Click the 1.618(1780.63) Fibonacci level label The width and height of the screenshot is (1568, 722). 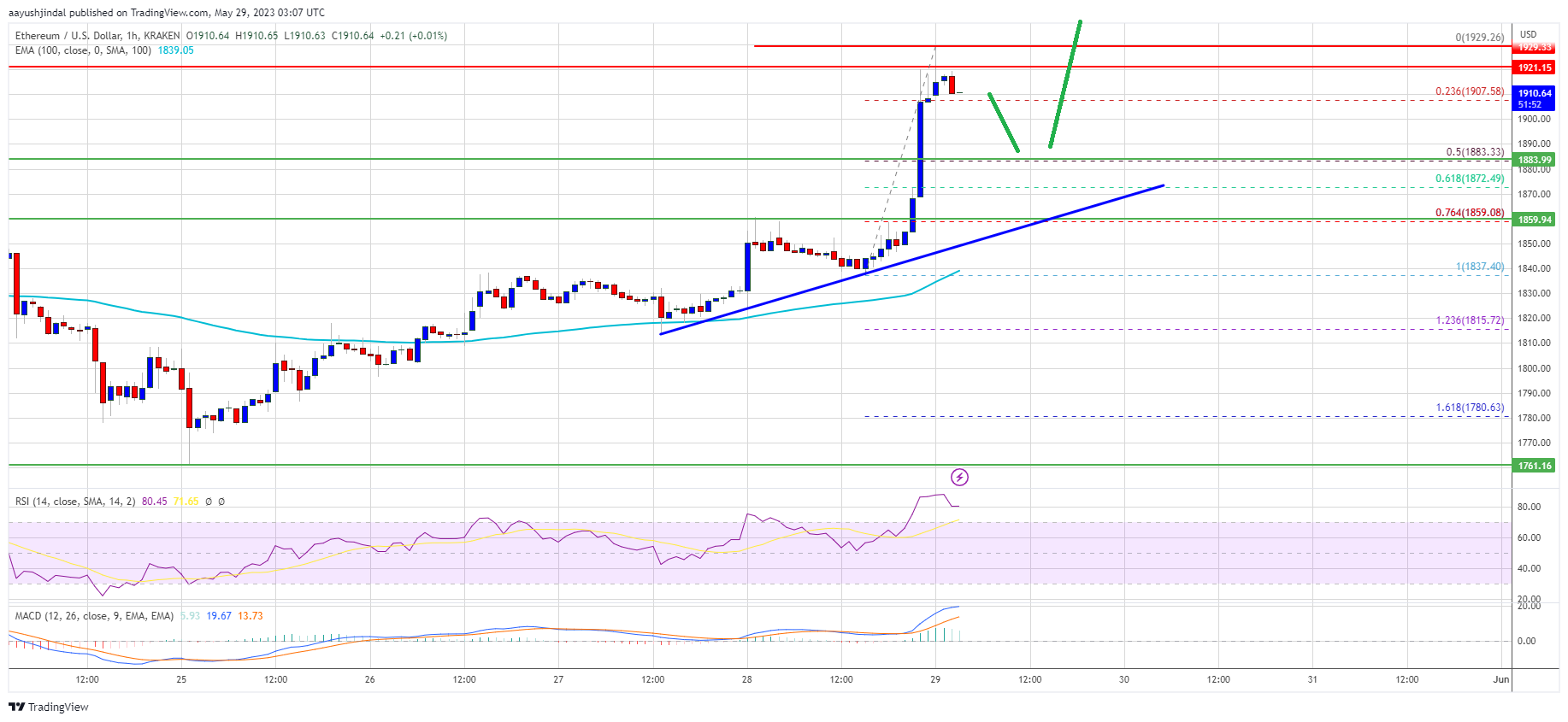pyautogui.click(x=1469, y=408)
